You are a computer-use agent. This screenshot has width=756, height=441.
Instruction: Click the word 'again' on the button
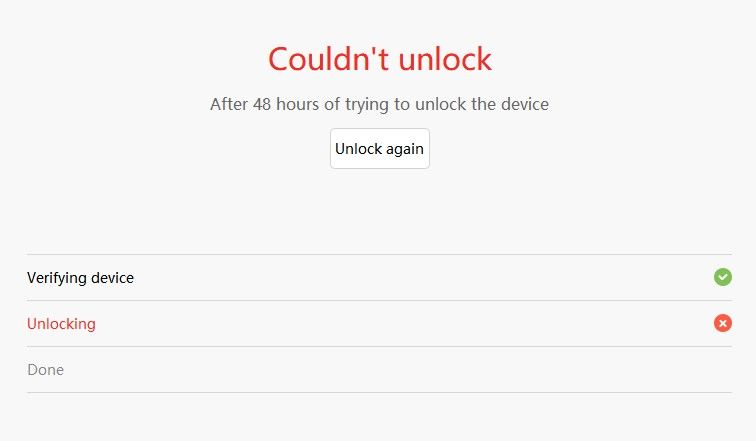click(x=405, y=149)
